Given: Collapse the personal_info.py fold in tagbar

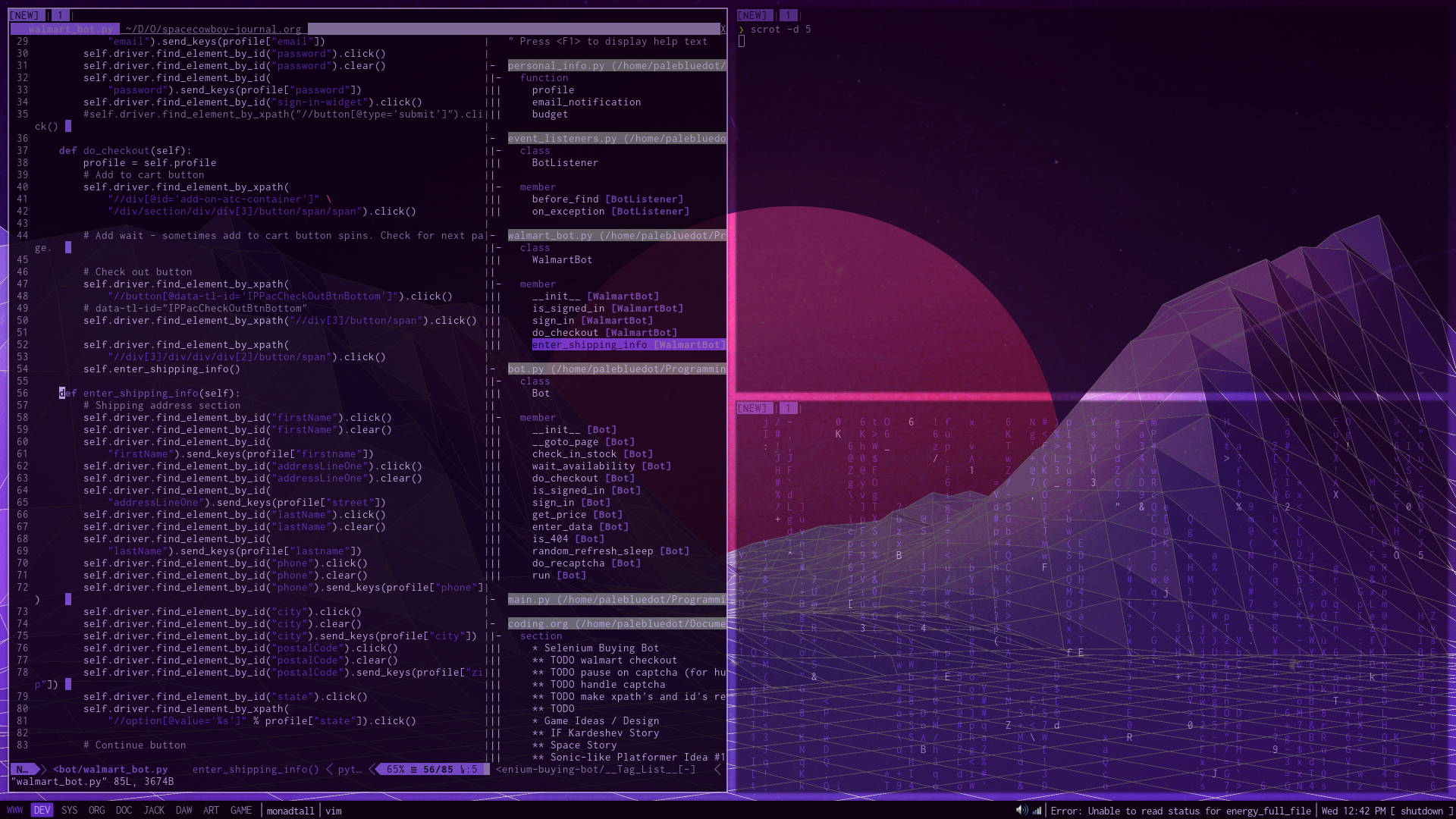Looking at the screenshot, I should point(492,66).
